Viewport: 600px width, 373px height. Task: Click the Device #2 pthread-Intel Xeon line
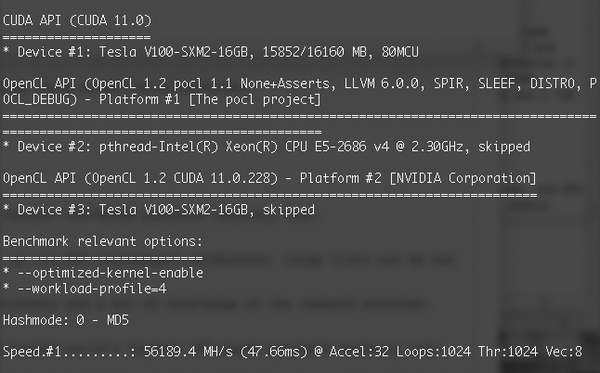click(266, 147)
